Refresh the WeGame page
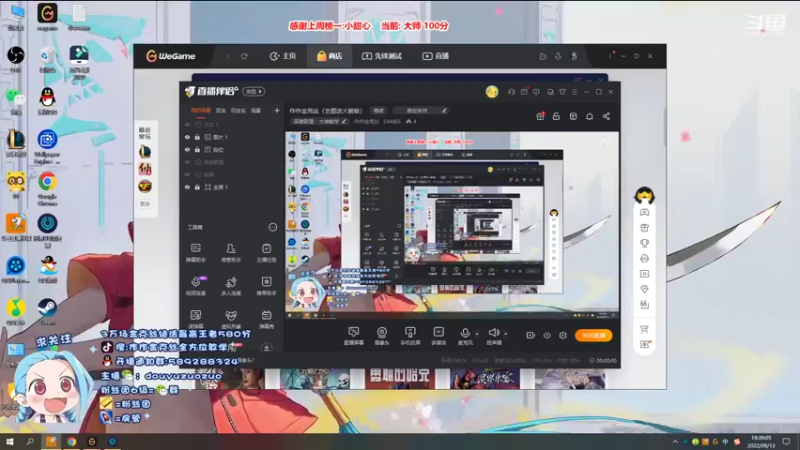 click(244, 56)
